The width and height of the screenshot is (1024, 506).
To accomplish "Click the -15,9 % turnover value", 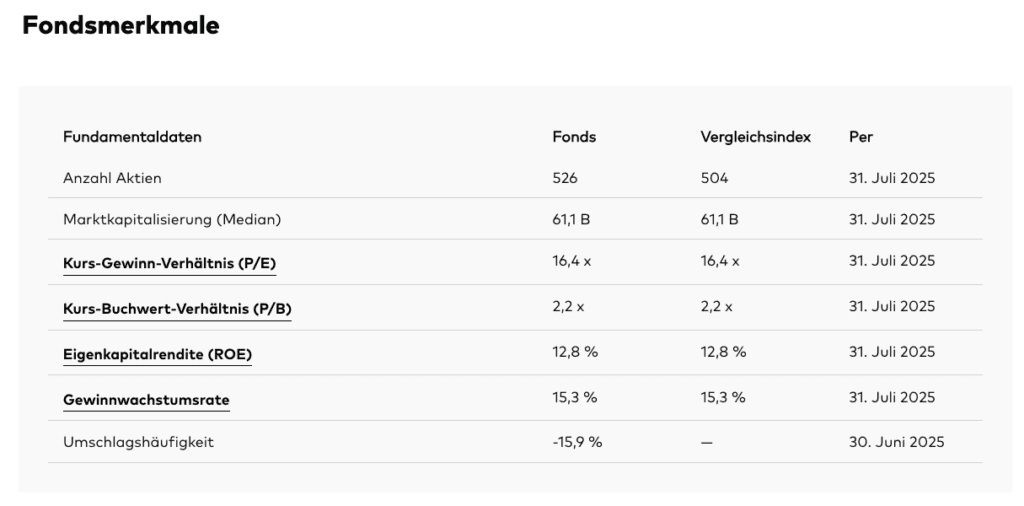I will pyautogui.click(x=577, y=442).
